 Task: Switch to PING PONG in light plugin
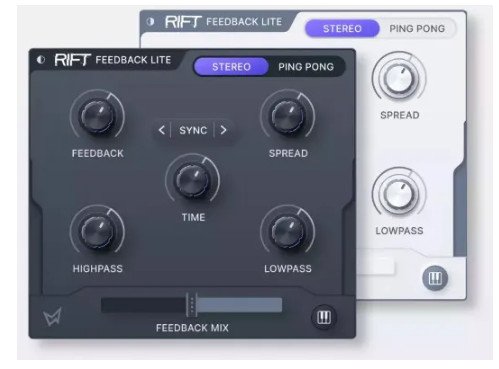click(x=417, y=29)
